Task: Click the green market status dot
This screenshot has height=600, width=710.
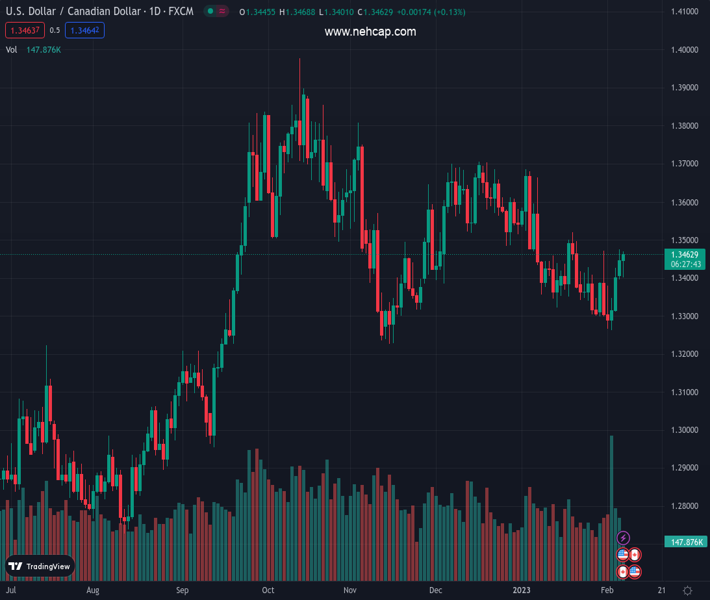Action: click(210, 12)
